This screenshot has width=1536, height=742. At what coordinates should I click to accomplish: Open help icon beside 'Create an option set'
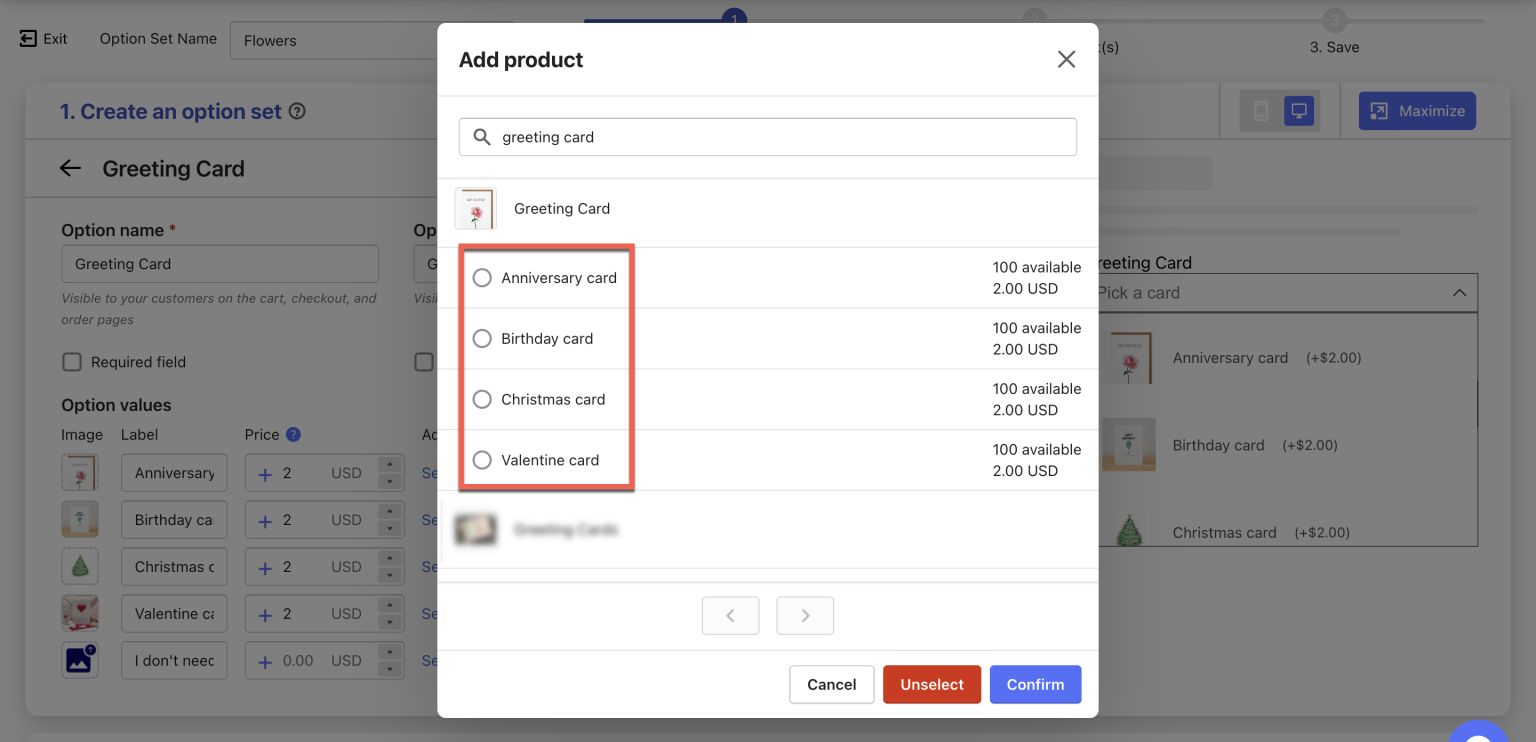point(297,112)
